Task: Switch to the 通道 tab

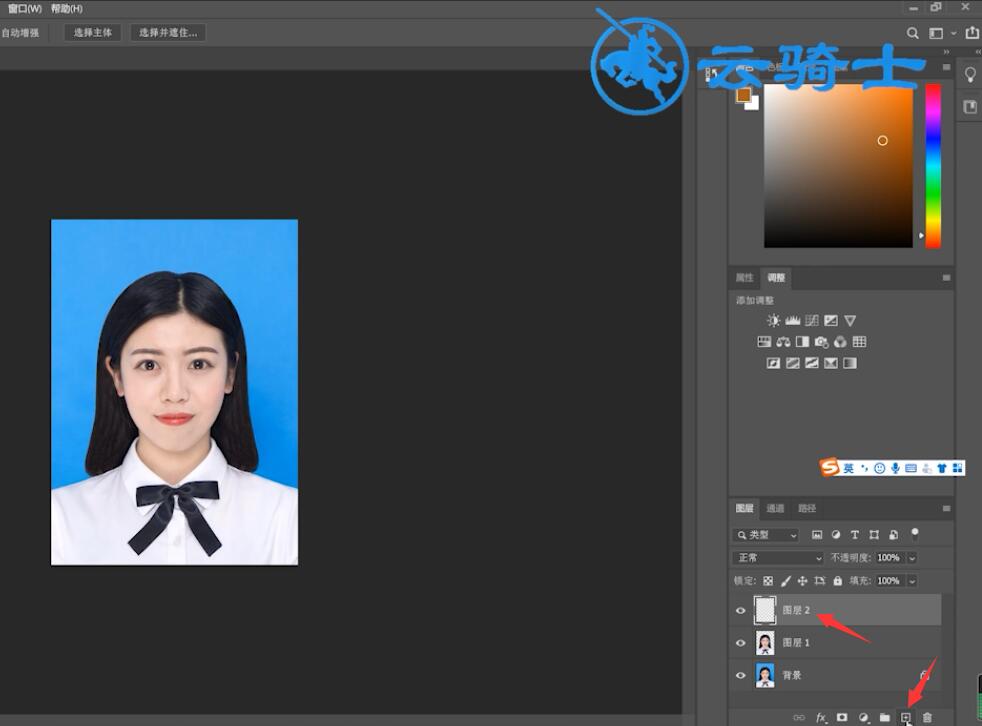Action: coord(775,508)
